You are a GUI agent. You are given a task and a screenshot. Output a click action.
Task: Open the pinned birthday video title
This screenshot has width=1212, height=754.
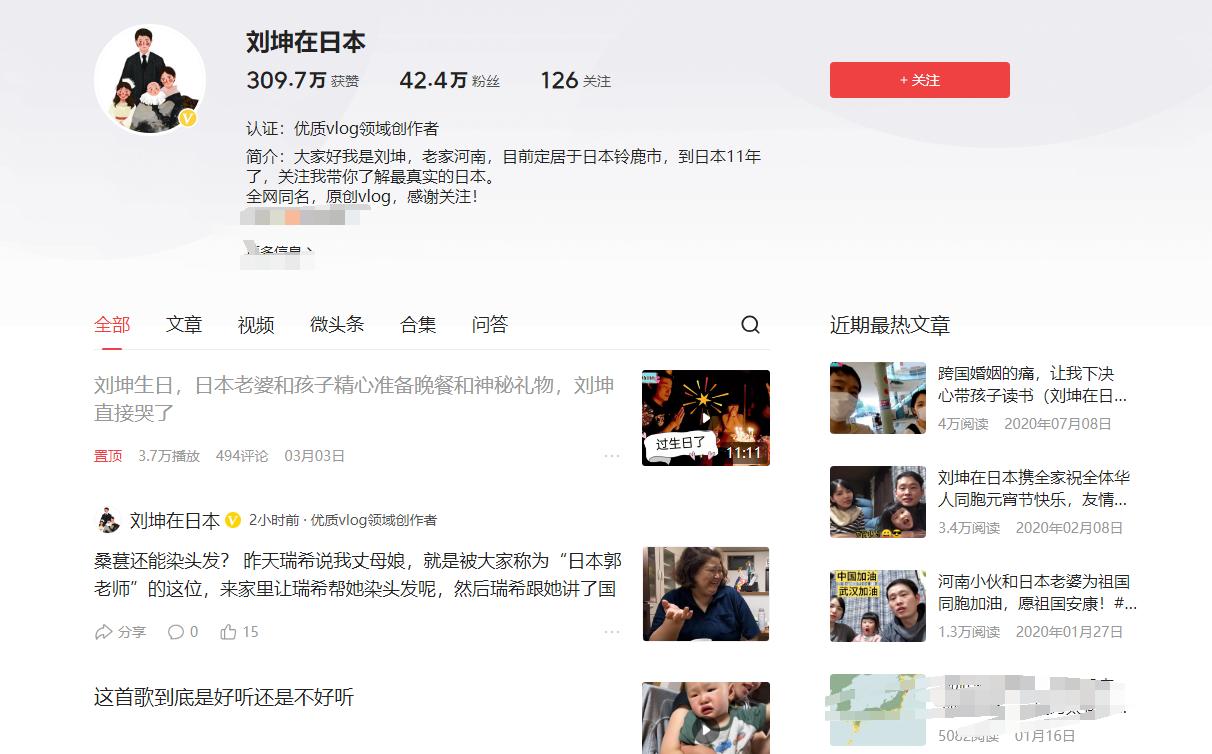(x=354, y=398)
